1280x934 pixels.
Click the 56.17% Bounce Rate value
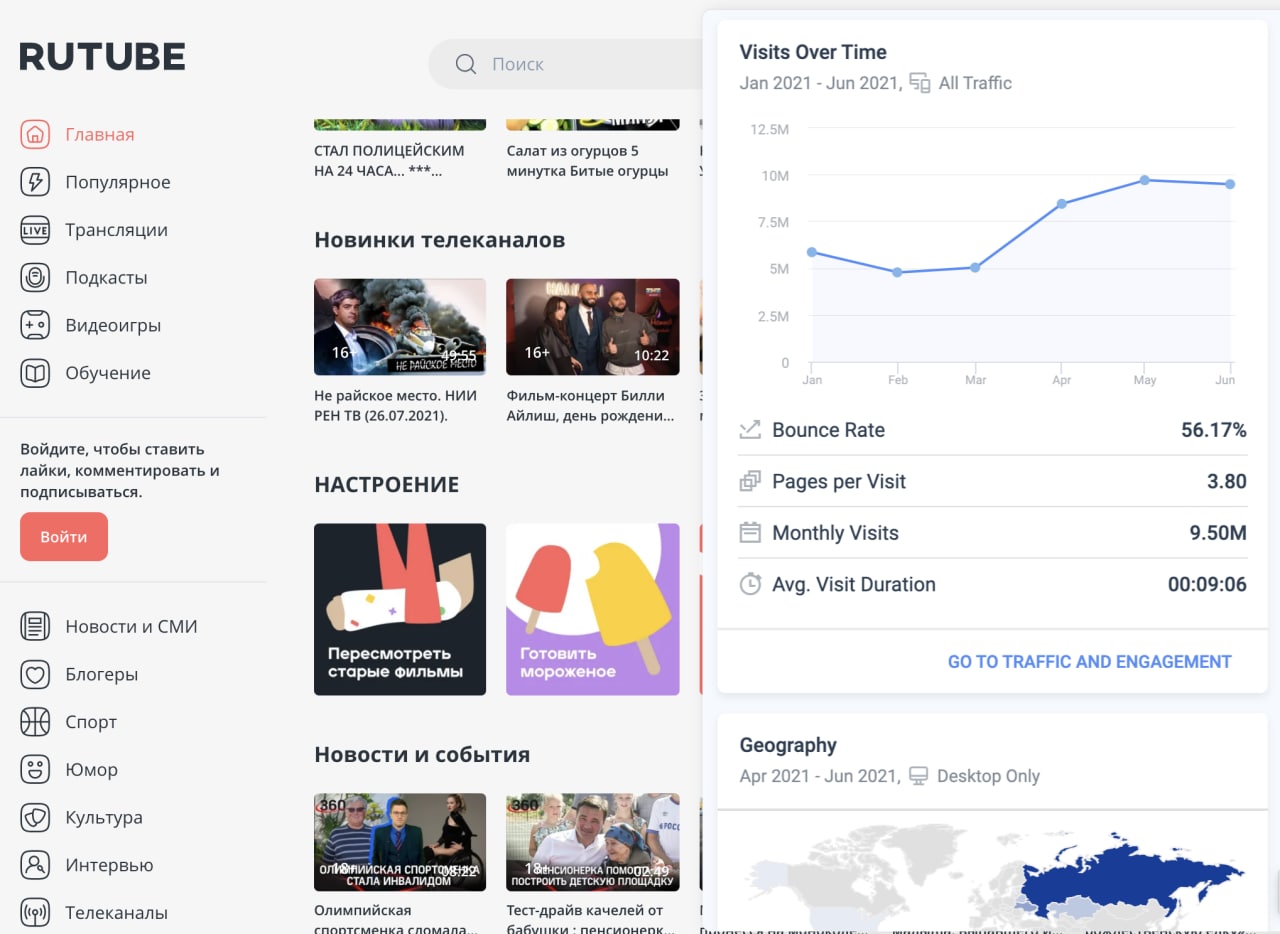(x=1214, y=430)
